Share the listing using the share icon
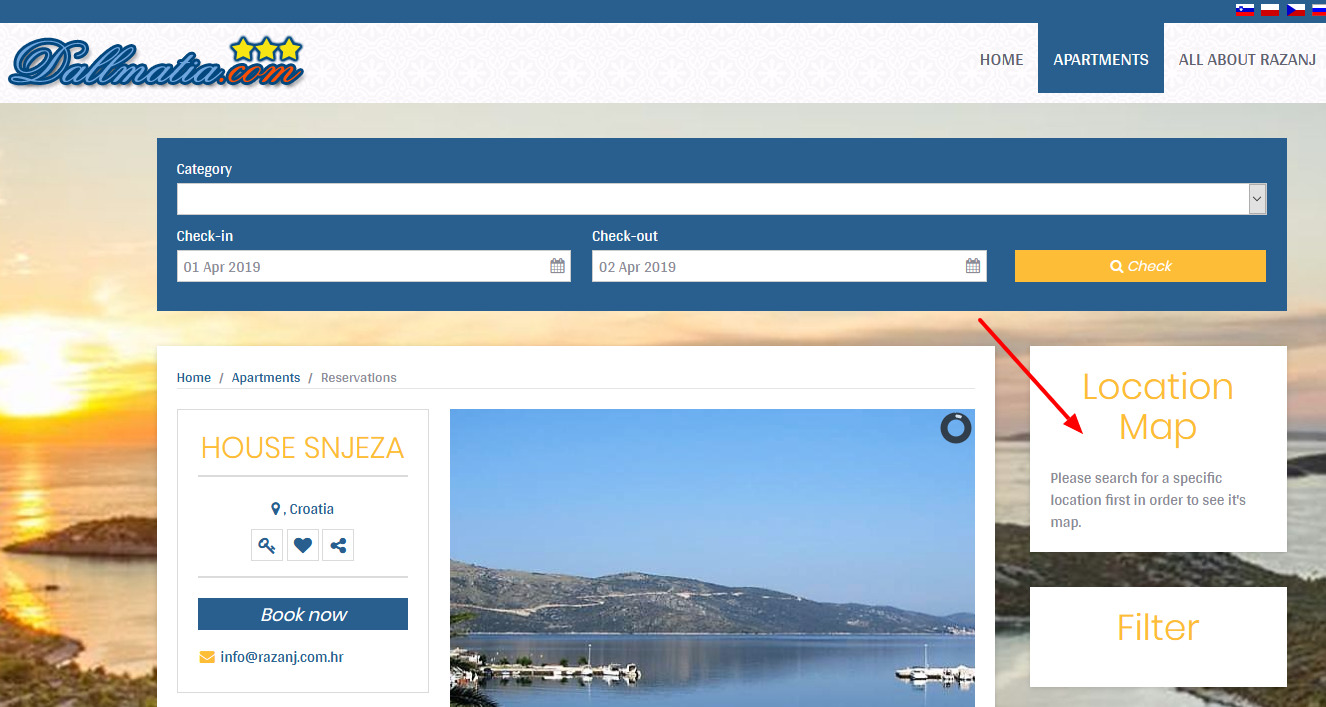This screenshot has width=1326, height=707. [338, 546]
